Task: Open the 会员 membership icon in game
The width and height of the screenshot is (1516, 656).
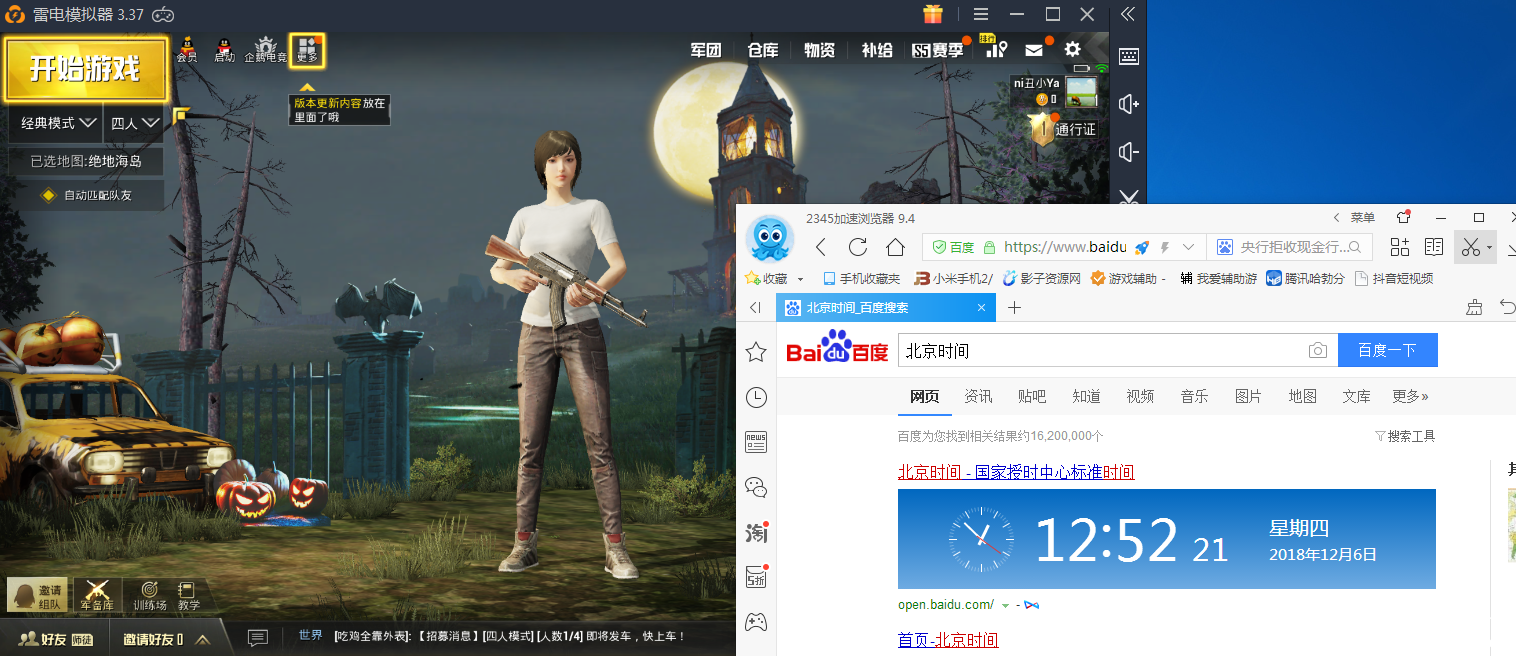Action: click(x=187, y=50)
